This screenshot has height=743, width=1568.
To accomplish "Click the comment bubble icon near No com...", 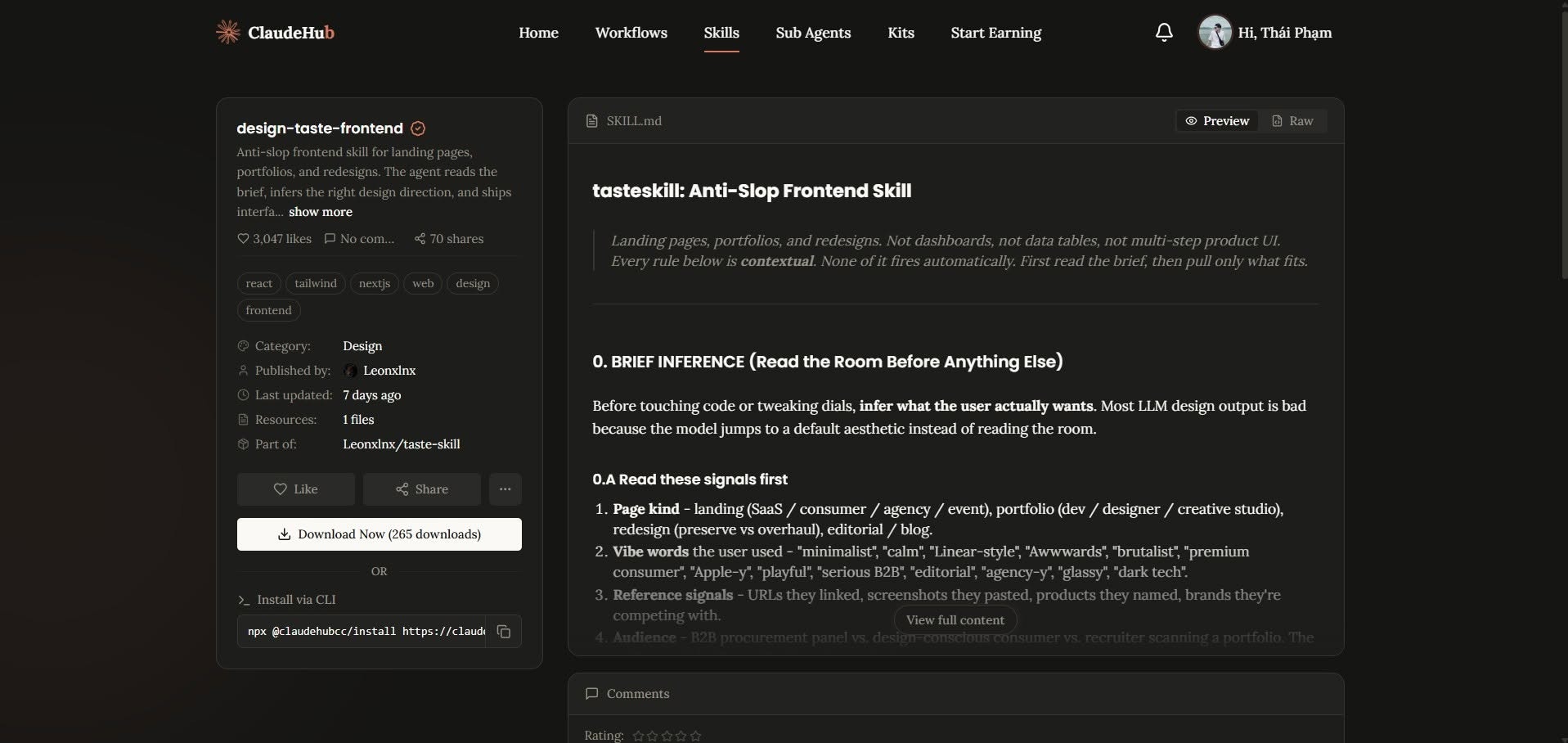I will [x=330, y=239].
